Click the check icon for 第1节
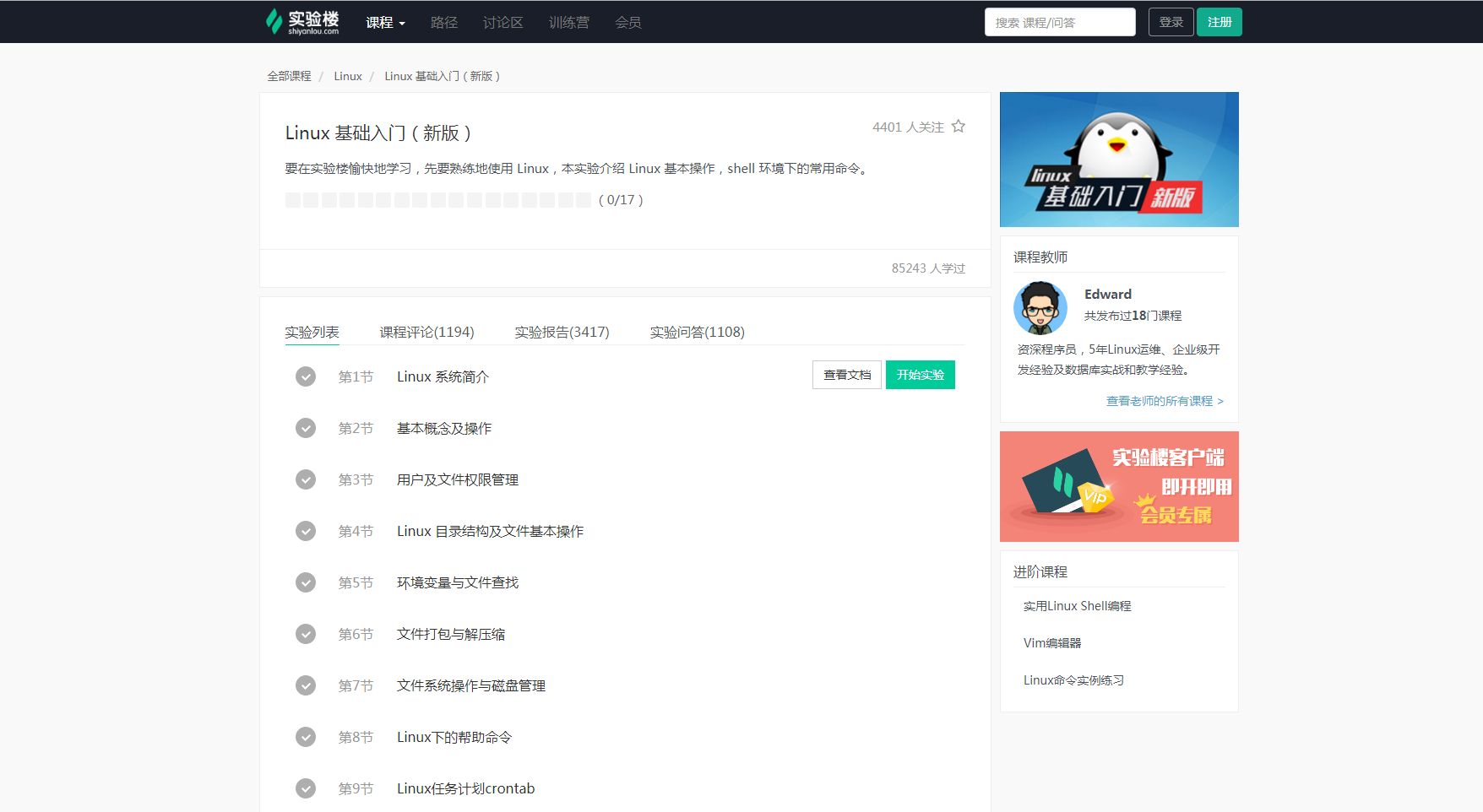This screenshot has width=1483, height=812. click(x=306, y=376)
